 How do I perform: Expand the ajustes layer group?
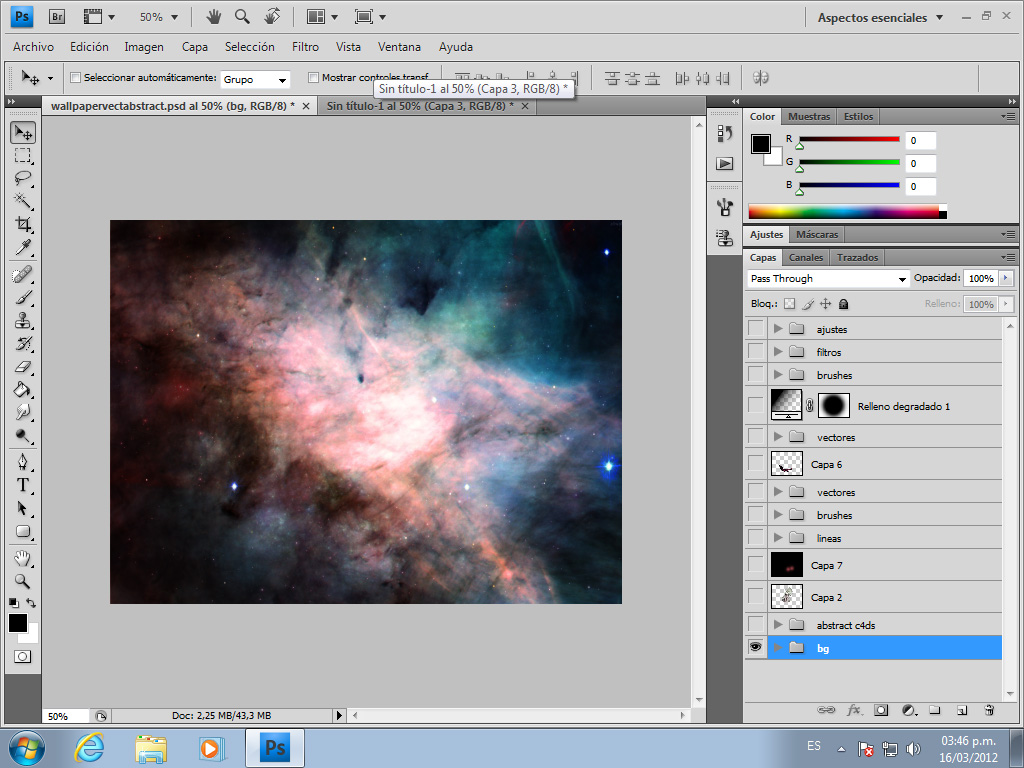click(x=777, y=329)
